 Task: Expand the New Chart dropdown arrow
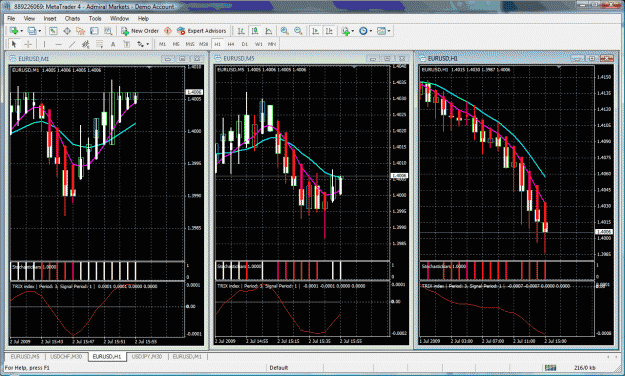pos(21,31)
